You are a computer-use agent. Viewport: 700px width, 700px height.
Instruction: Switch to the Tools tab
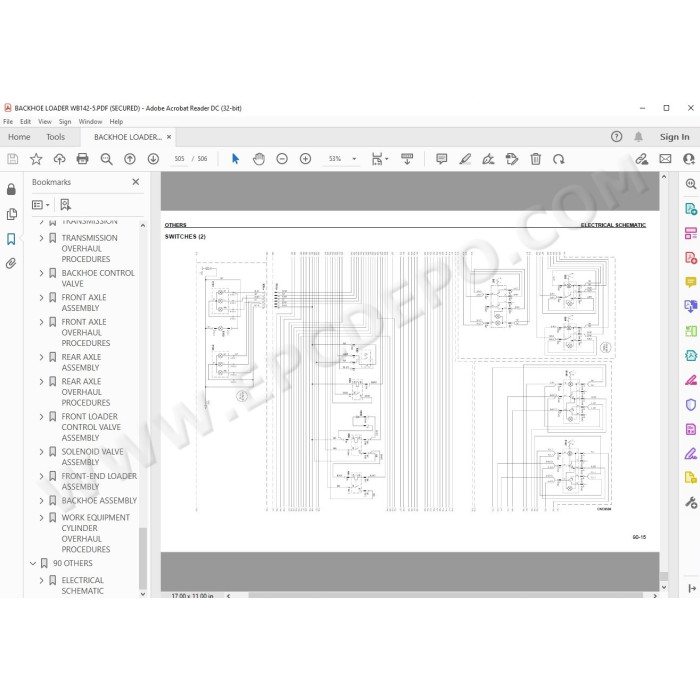tap(55, 137)
